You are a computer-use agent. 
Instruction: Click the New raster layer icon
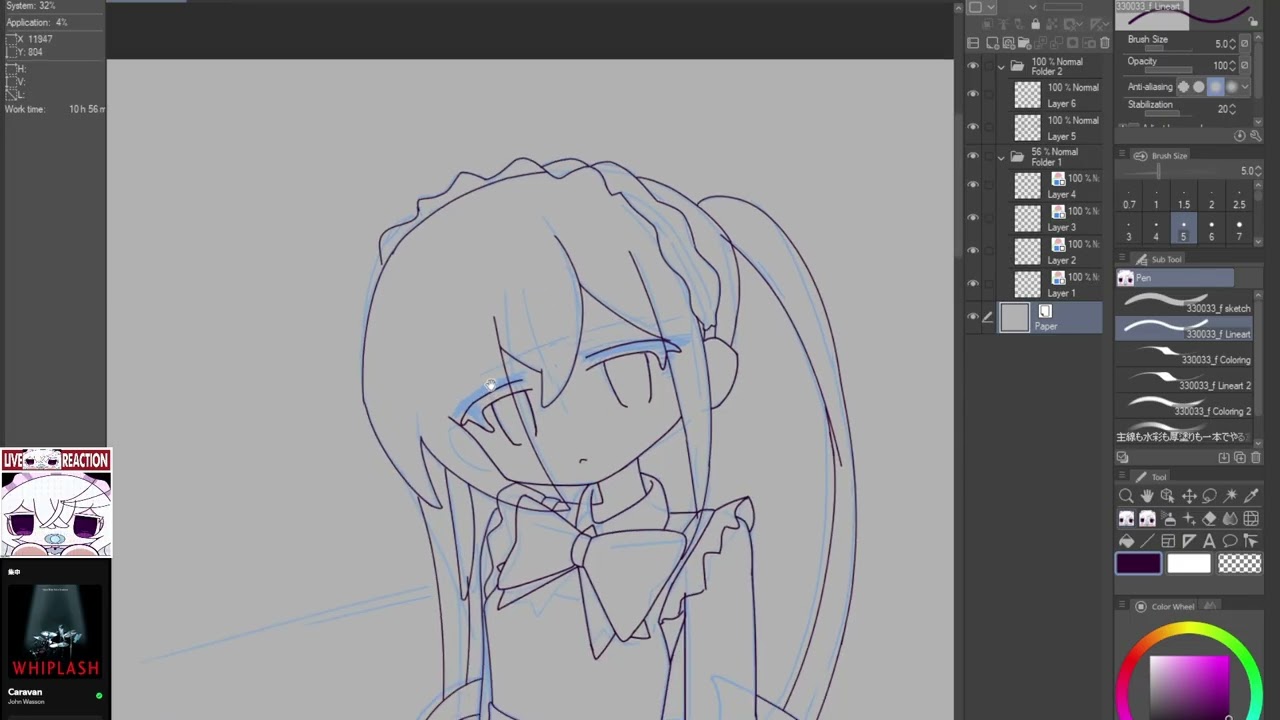tap(993, 43)
